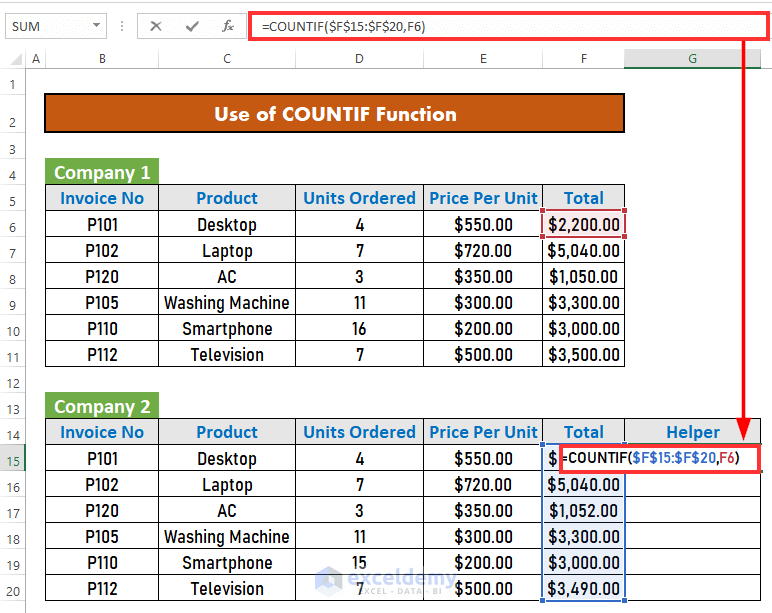The width and height of the screenshot is (772, 613).
Task: Click Television product in row 11
Action: [227, 355]
